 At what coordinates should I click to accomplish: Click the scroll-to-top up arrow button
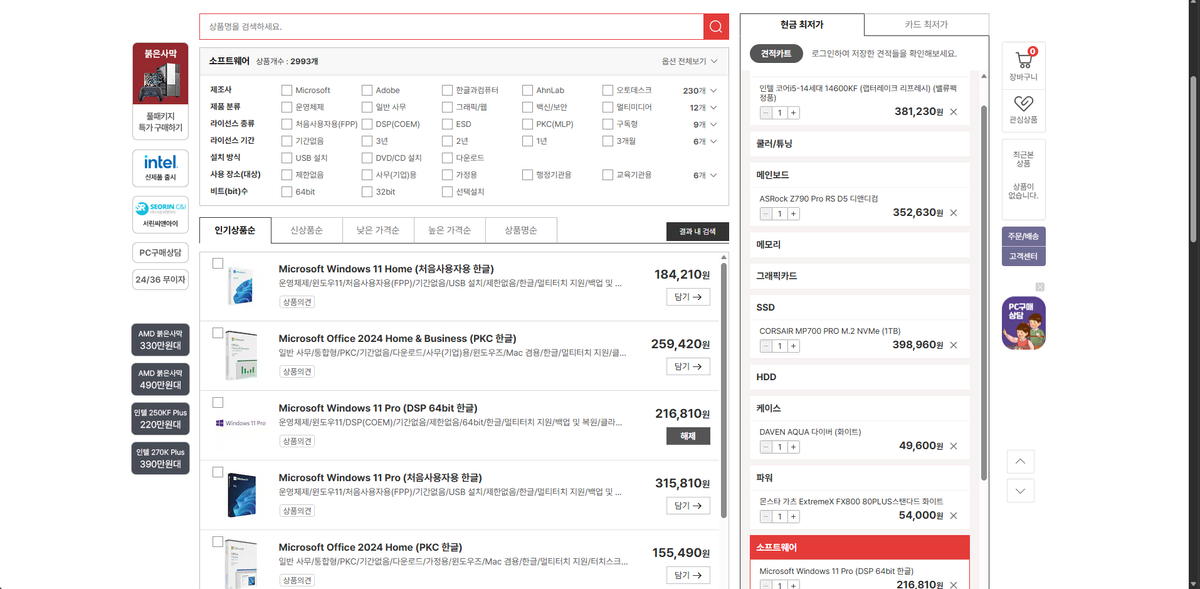[x=1019, y=461]
